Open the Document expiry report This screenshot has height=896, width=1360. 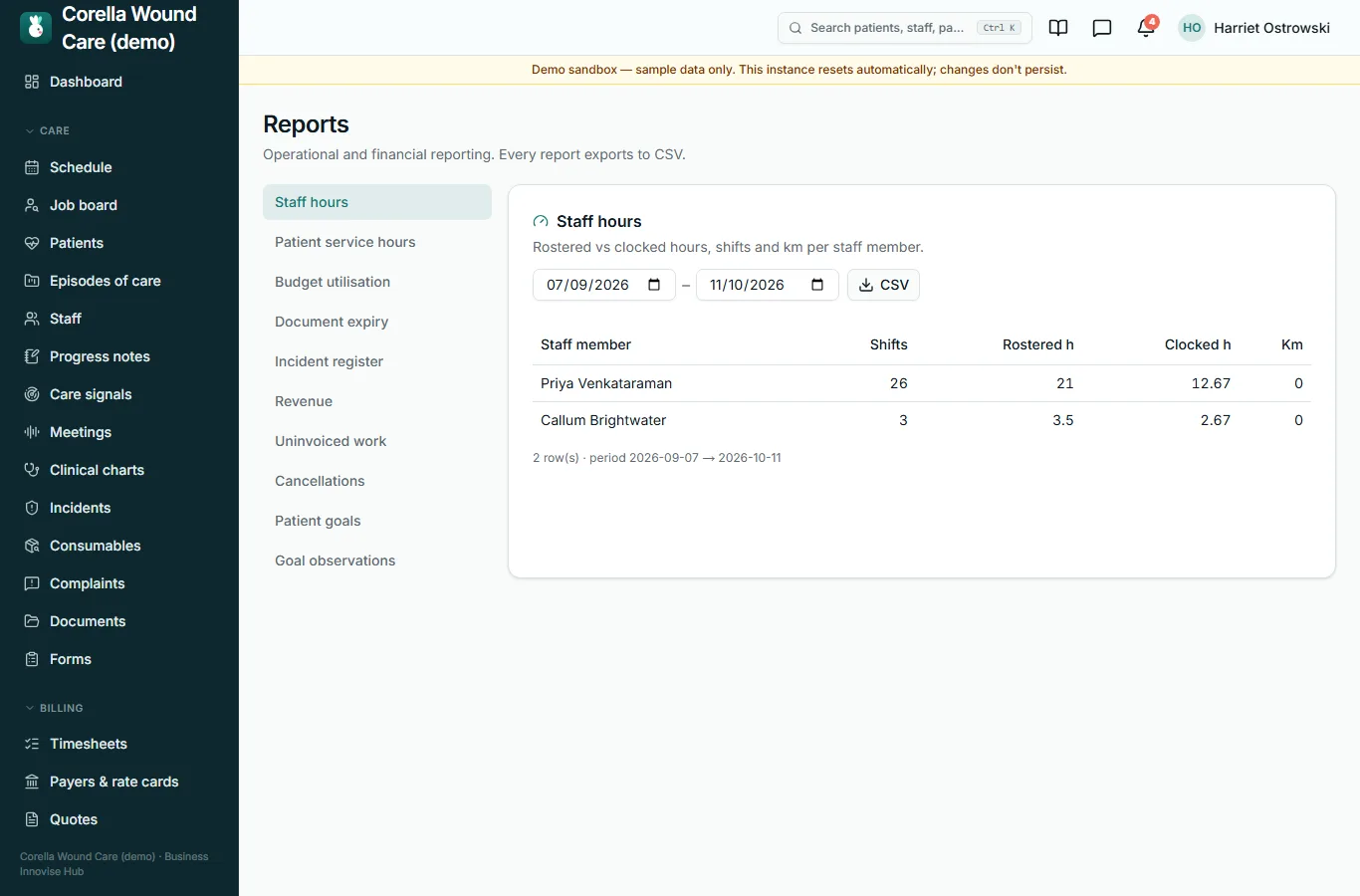(377, 322)
